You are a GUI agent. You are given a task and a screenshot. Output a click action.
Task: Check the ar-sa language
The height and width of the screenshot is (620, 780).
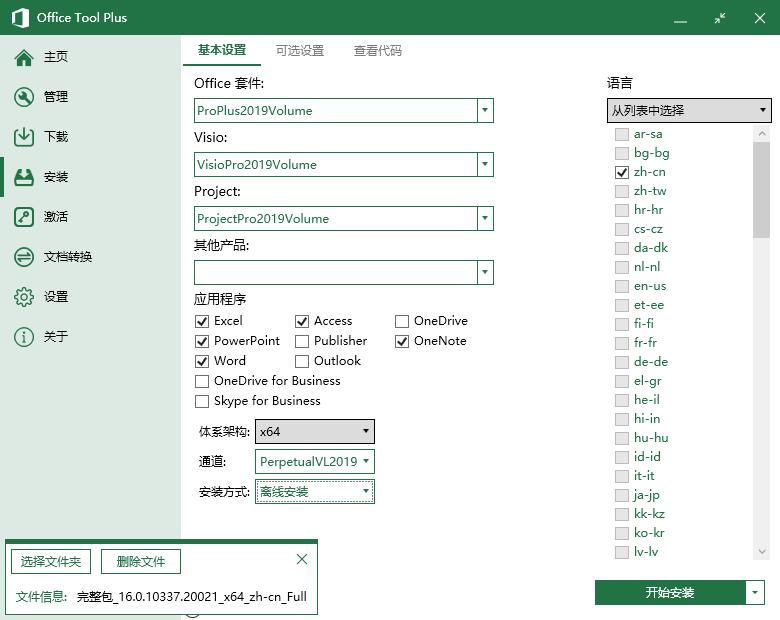coord(622,134)
